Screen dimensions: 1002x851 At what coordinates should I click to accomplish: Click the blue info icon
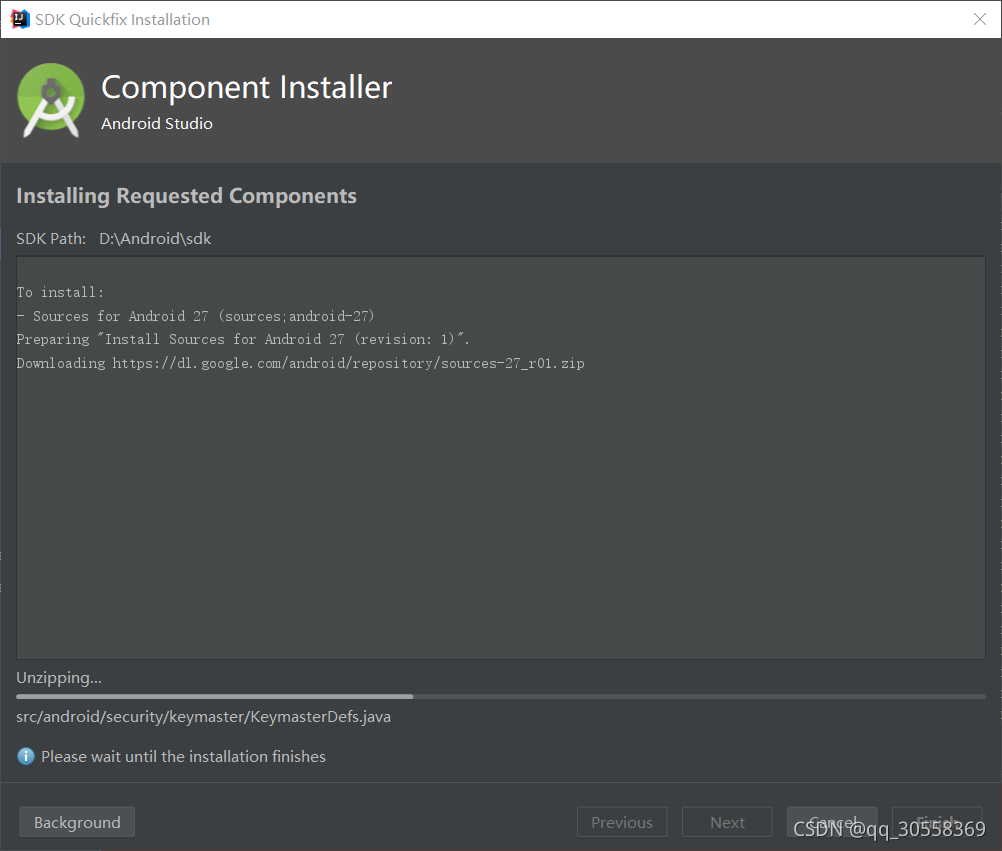coord(26,756)
